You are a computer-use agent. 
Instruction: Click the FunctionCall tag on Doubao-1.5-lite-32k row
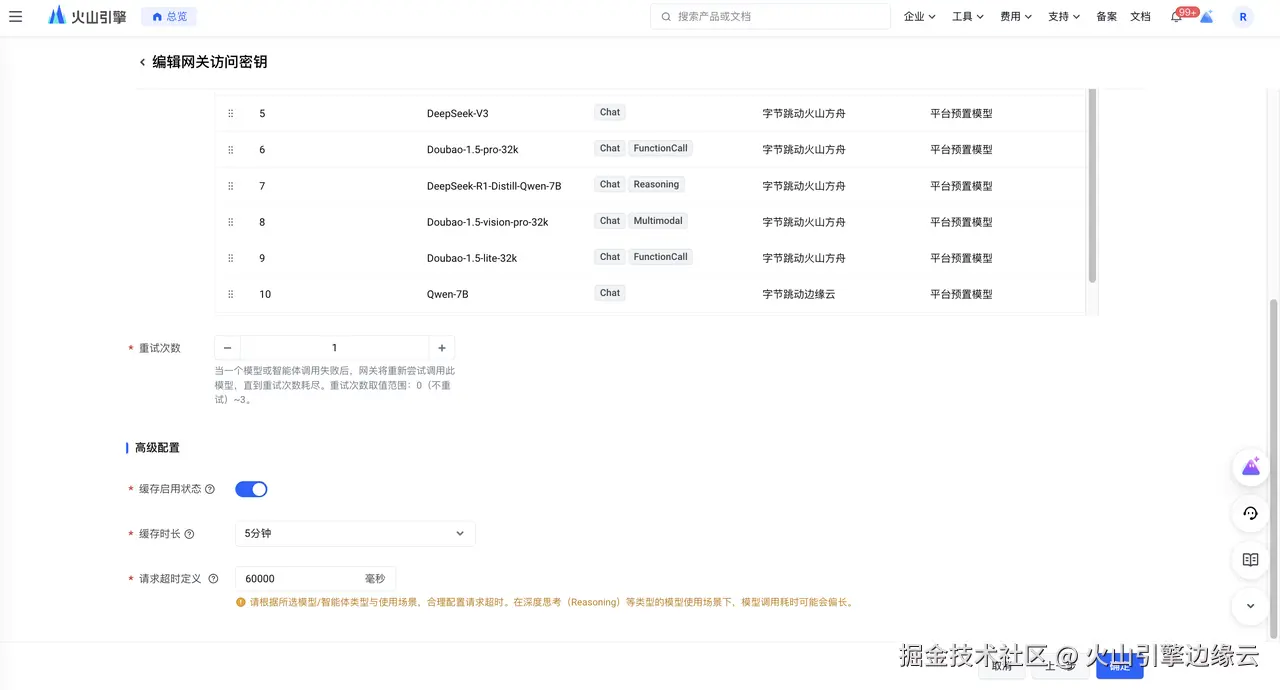pos(661,257)
